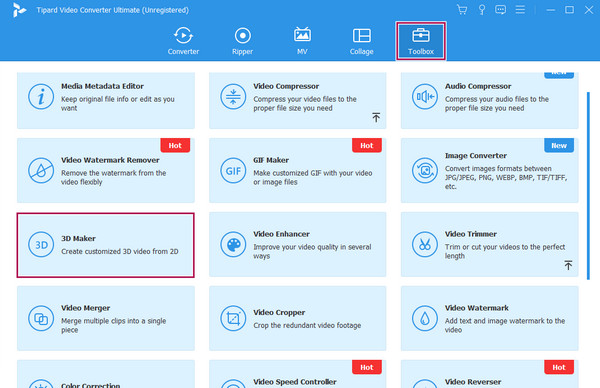600x388 pixels.
Task: Open the hamburger menu
Action: pyautogui.click(x=520, y=10)
